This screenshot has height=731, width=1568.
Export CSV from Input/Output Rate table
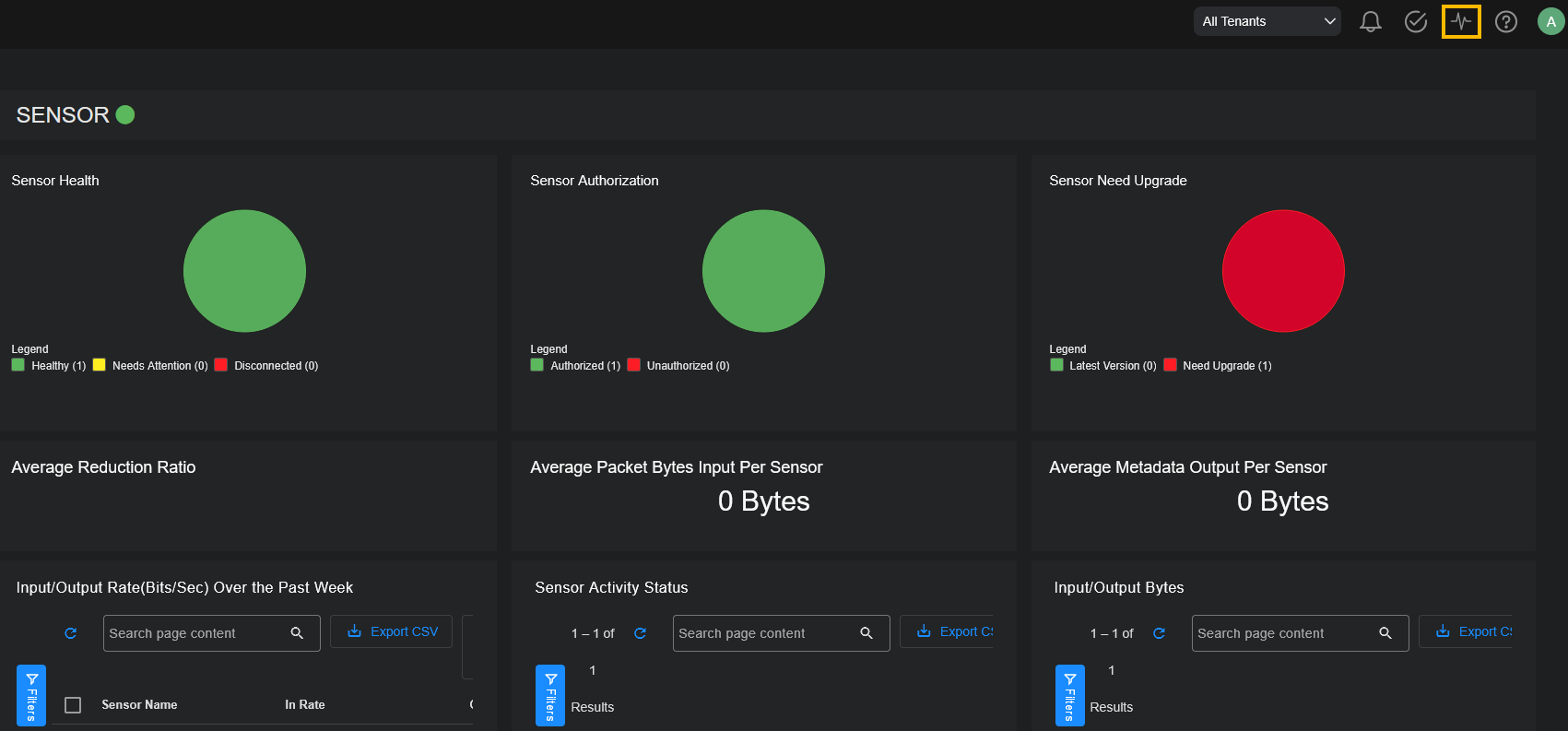coord(392,631)
